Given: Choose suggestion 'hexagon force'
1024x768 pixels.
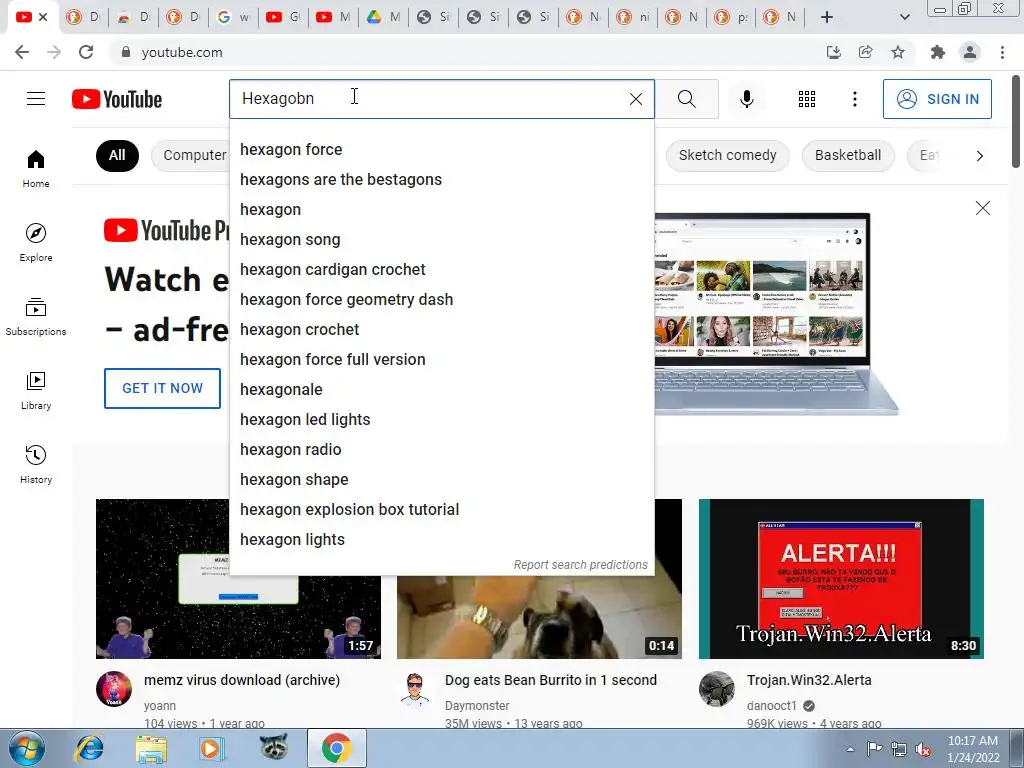Looking at the screenshot, I should click(441, 150).
